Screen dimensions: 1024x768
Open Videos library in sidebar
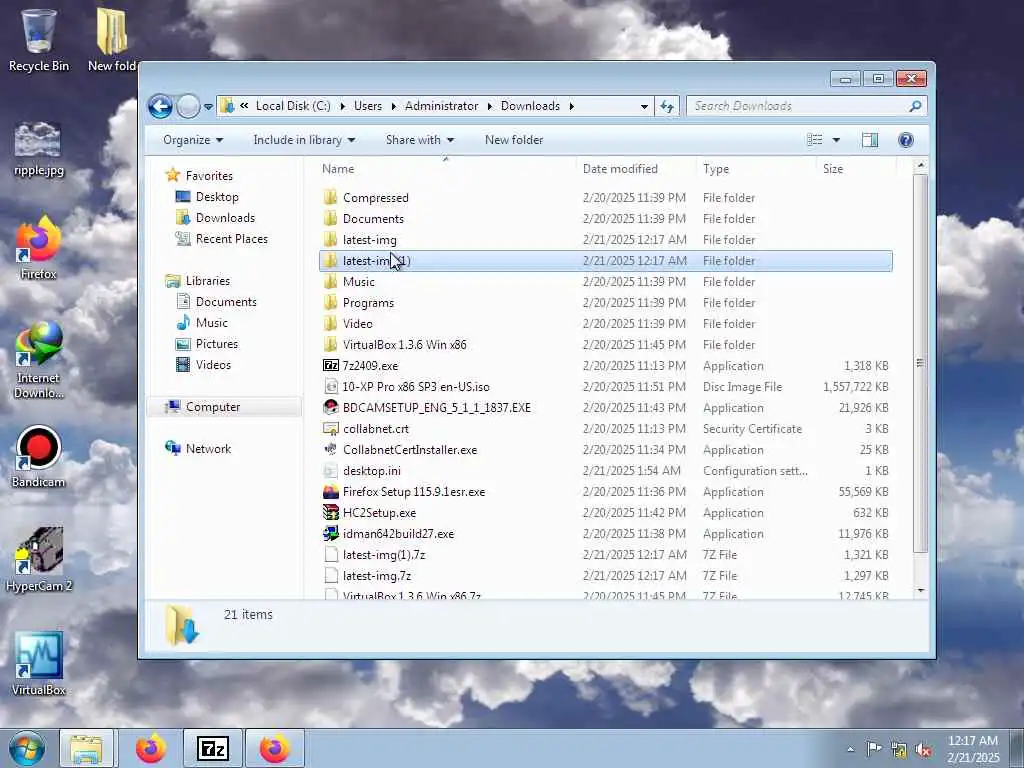[213, 364]
